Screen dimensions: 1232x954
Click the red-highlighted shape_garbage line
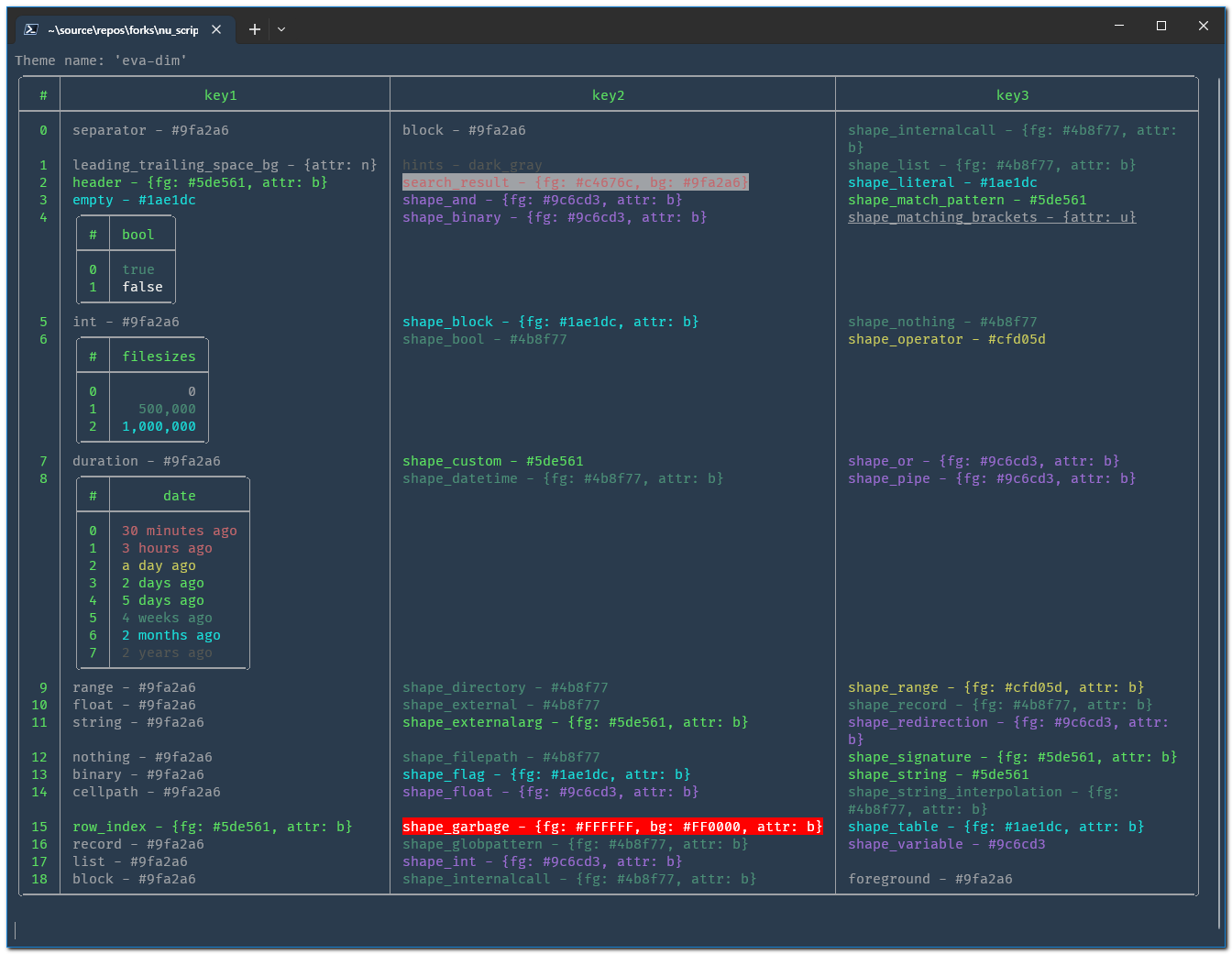tap(612, 827)
